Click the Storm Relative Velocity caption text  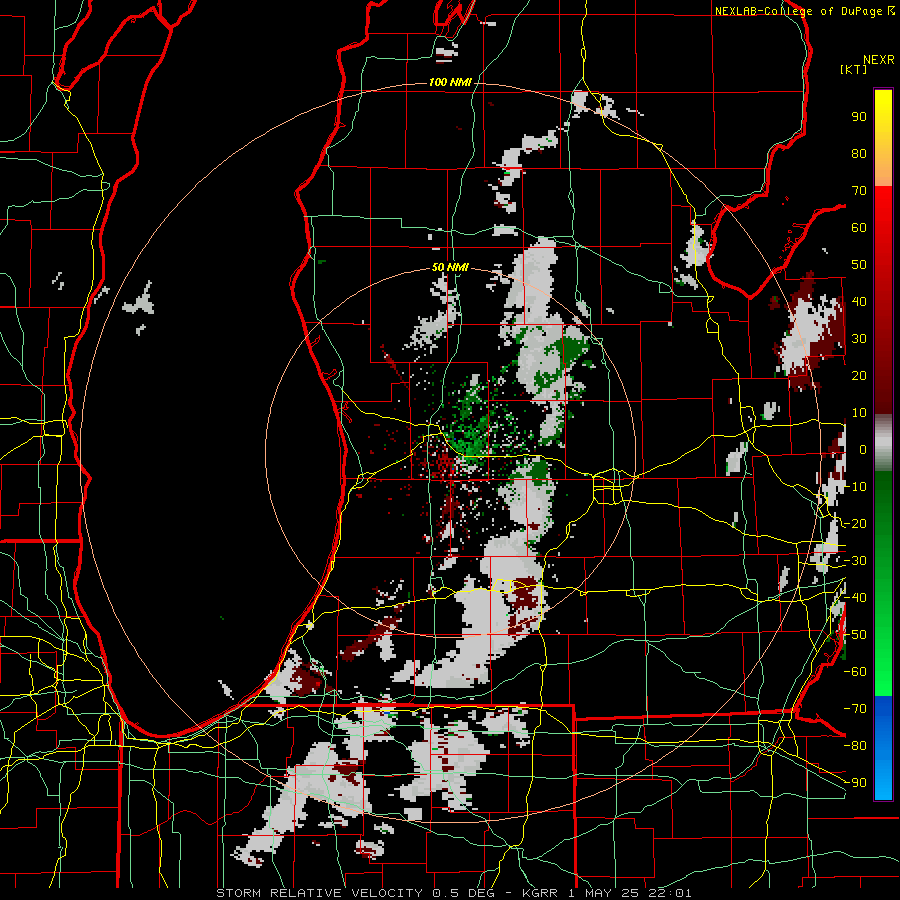coord(454,893)
